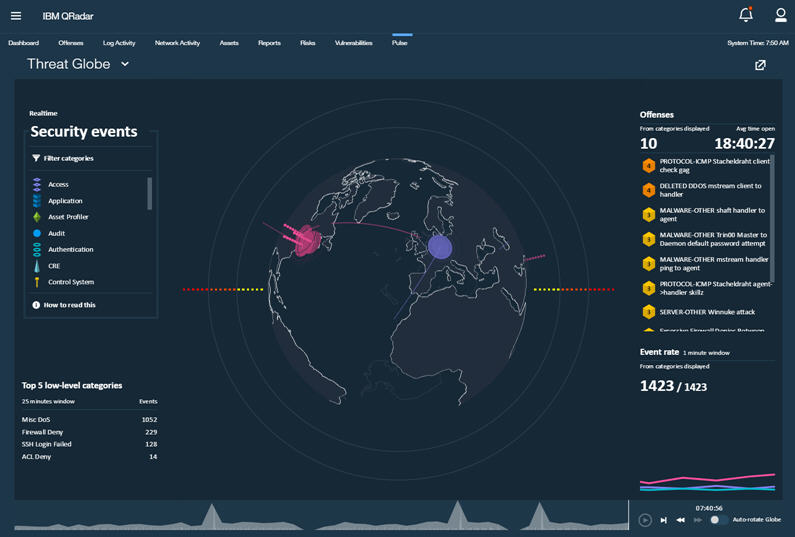Switch to the Offenses tab

pyautogui.click(x=70, y=43)
